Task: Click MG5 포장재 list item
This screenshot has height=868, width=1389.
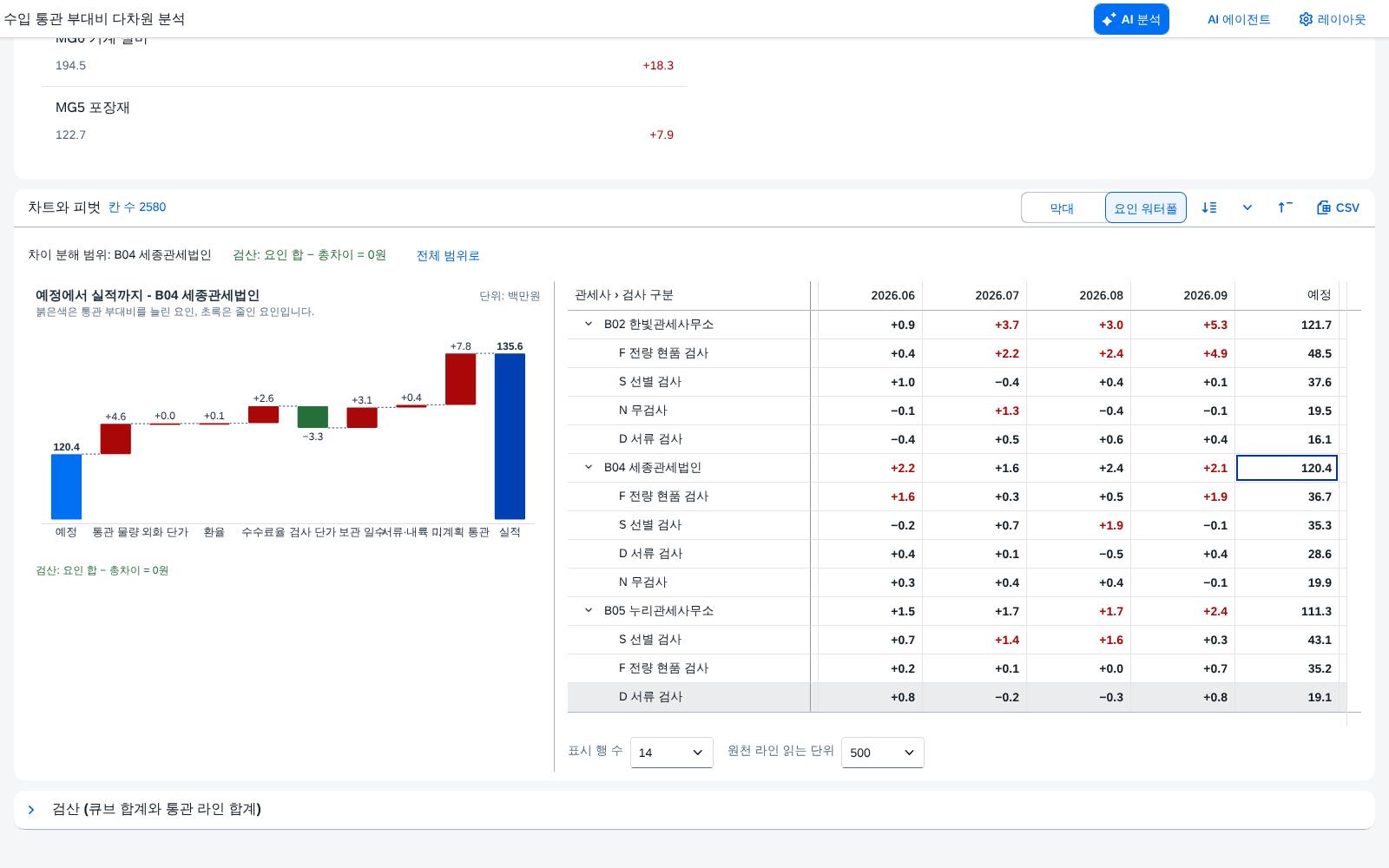Action: coord(365,121)
